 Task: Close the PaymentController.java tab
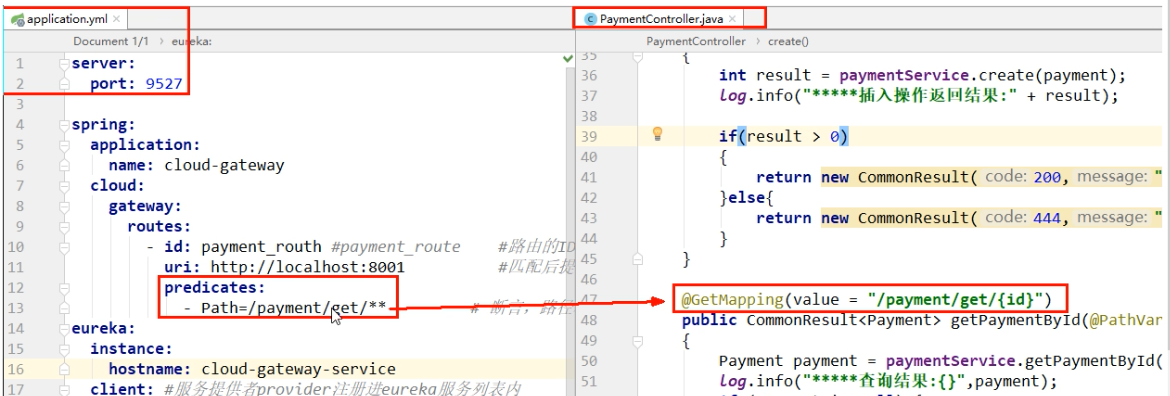click(x=733, y=19)
